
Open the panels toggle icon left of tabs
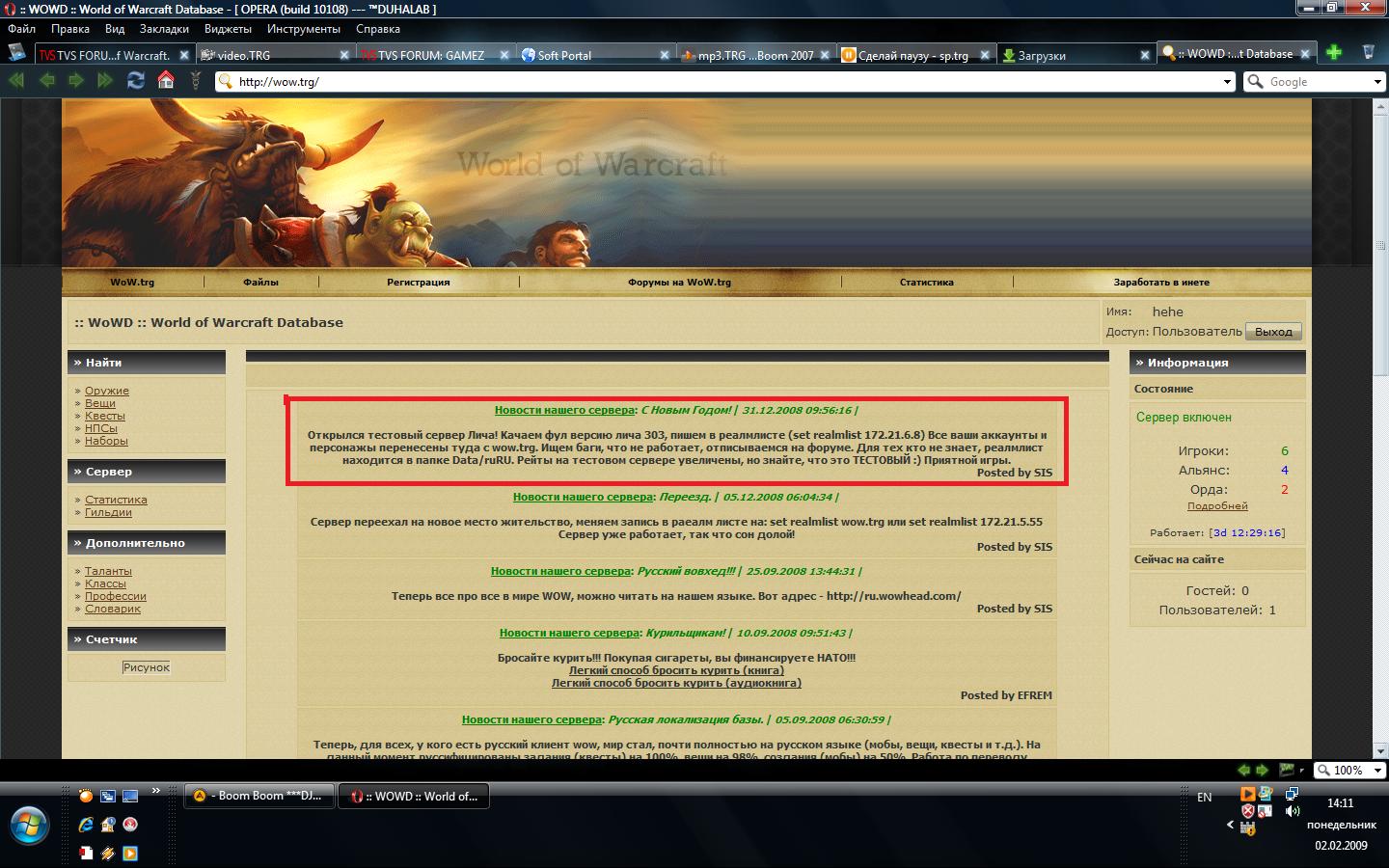tap(16, 53)
